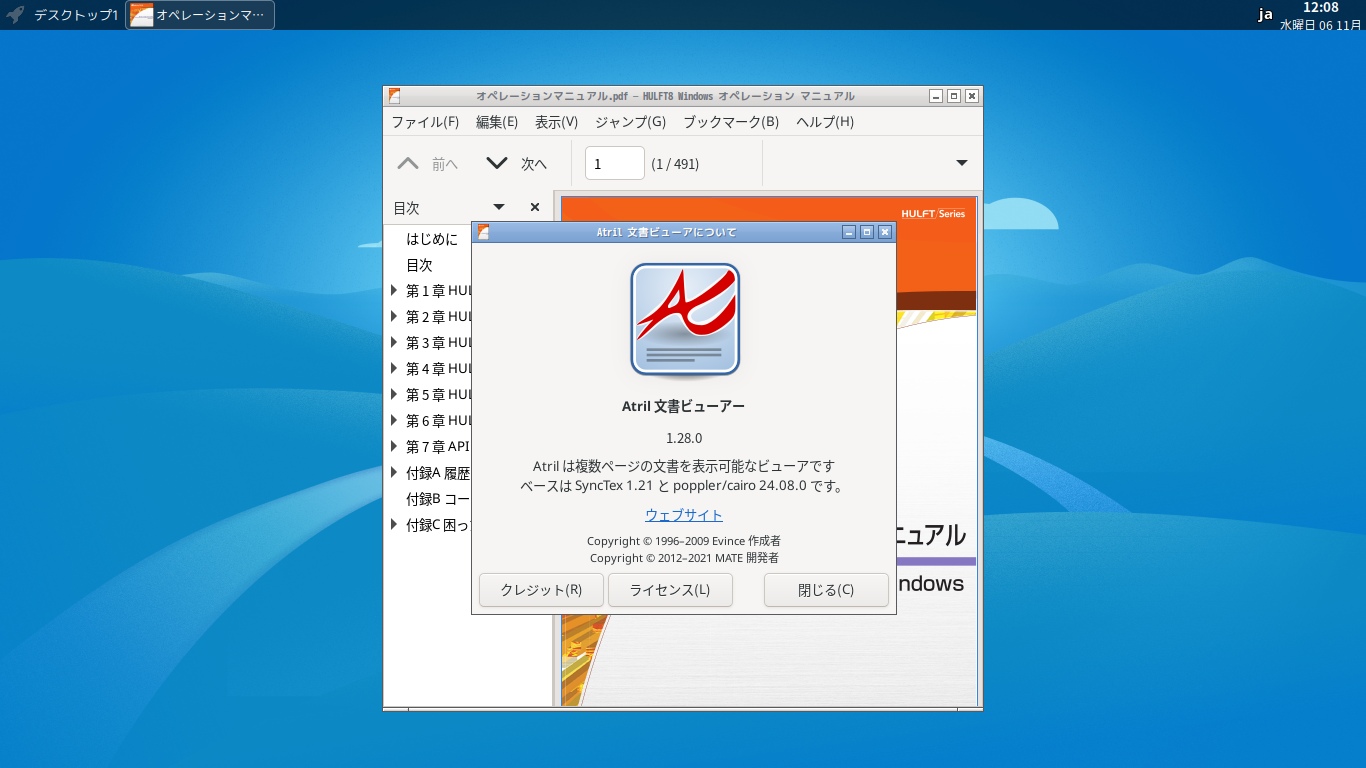Click the オペレーションマ… taskbar button

point(200,15)
